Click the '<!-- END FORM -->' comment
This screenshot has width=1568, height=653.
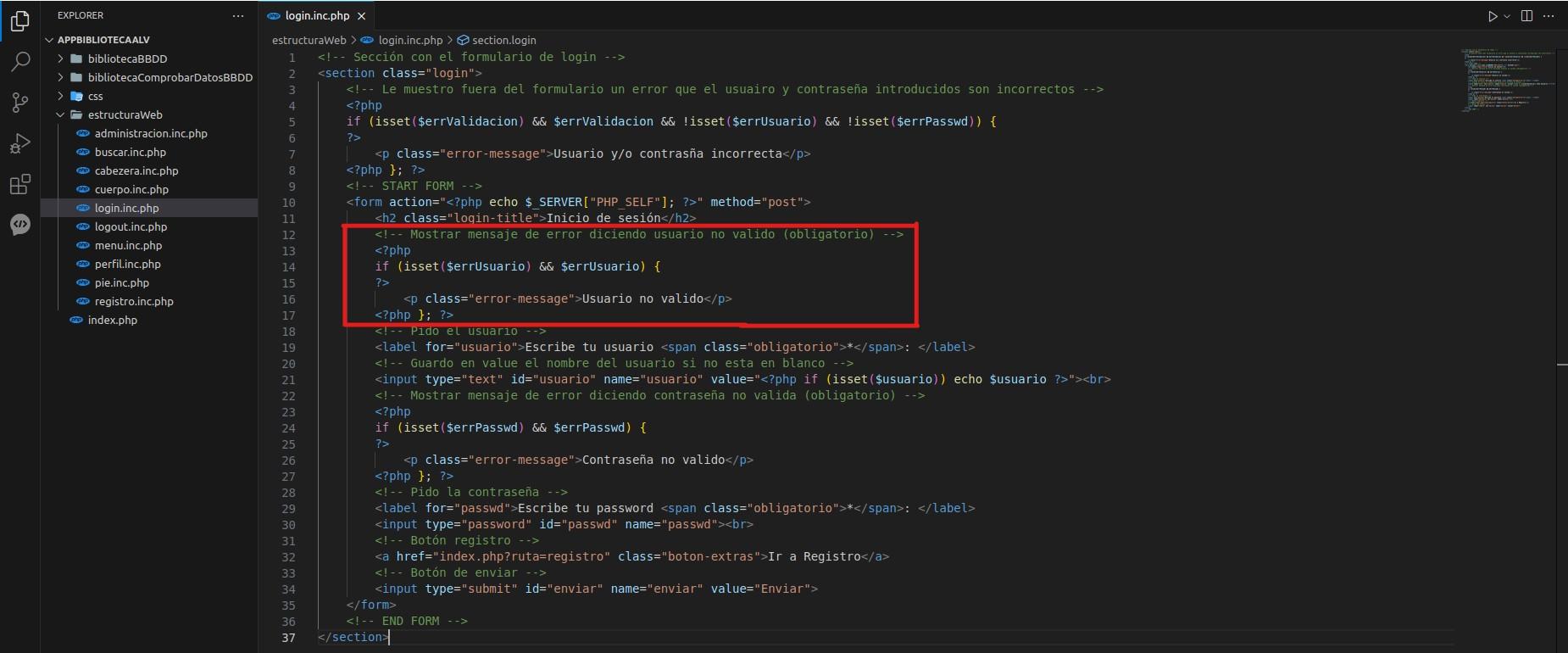click(x=407, y=621)
